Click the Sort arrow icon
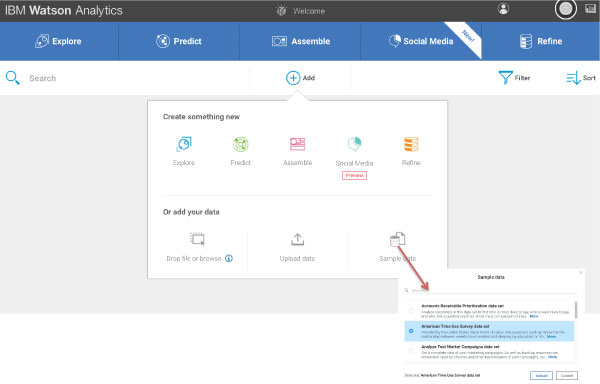The height and width of the screenshot is (384, 600). 573,78
